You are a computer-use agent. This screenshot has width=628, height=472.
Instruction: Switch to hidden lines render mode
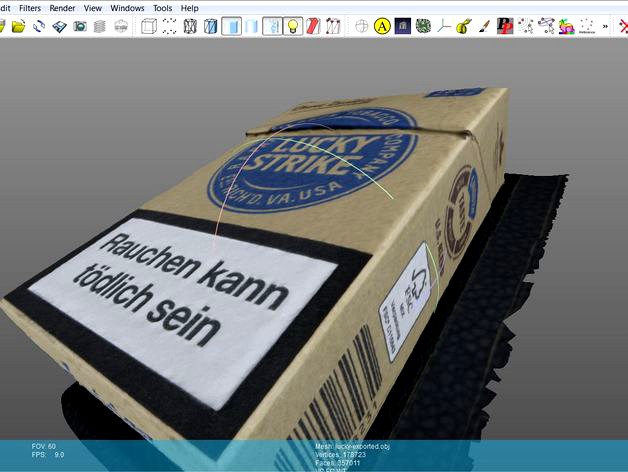pyautogui.click(x=211, y=26)
